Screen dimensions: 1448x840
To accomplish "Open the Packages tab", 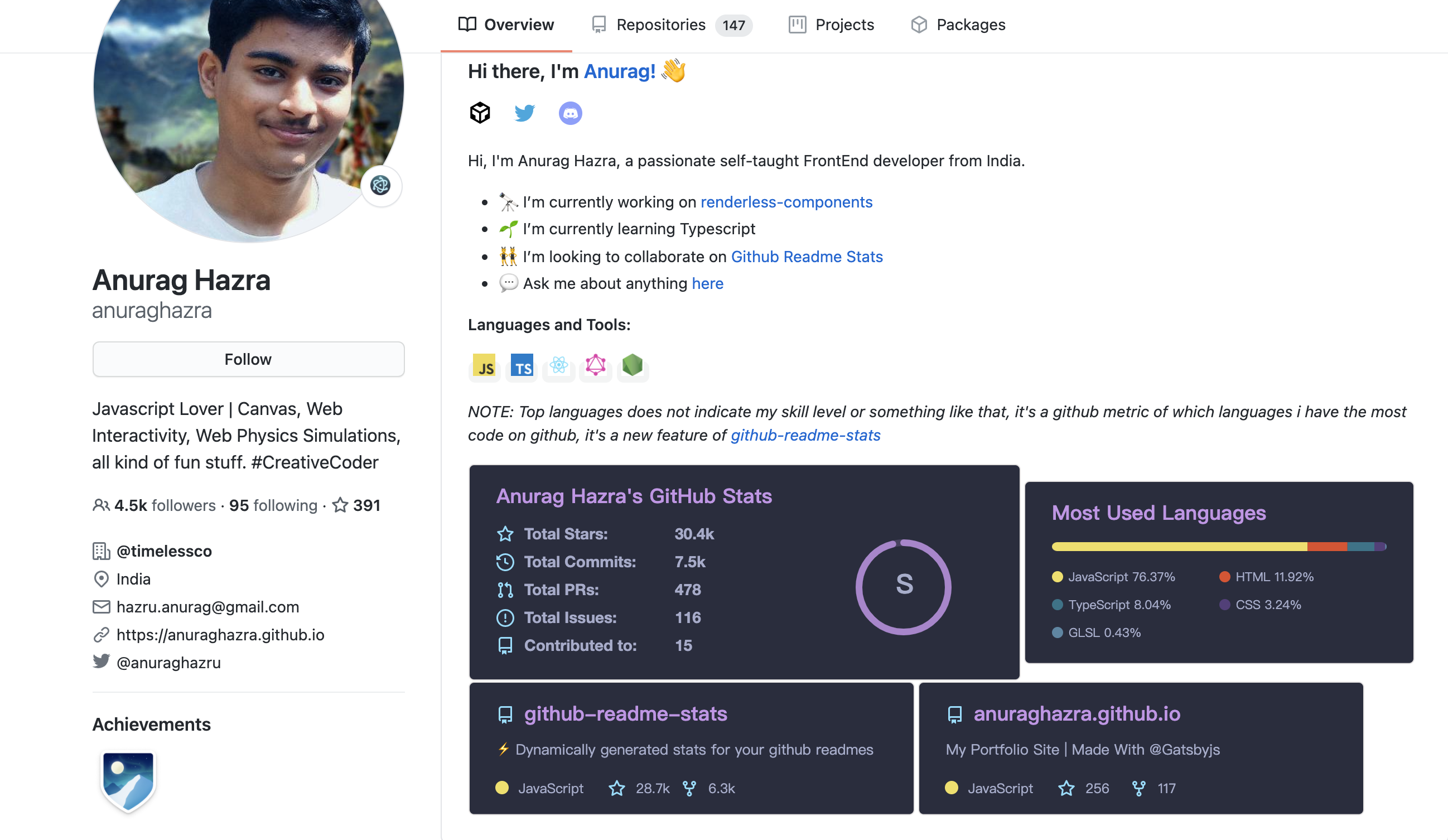I will point(958,25).
